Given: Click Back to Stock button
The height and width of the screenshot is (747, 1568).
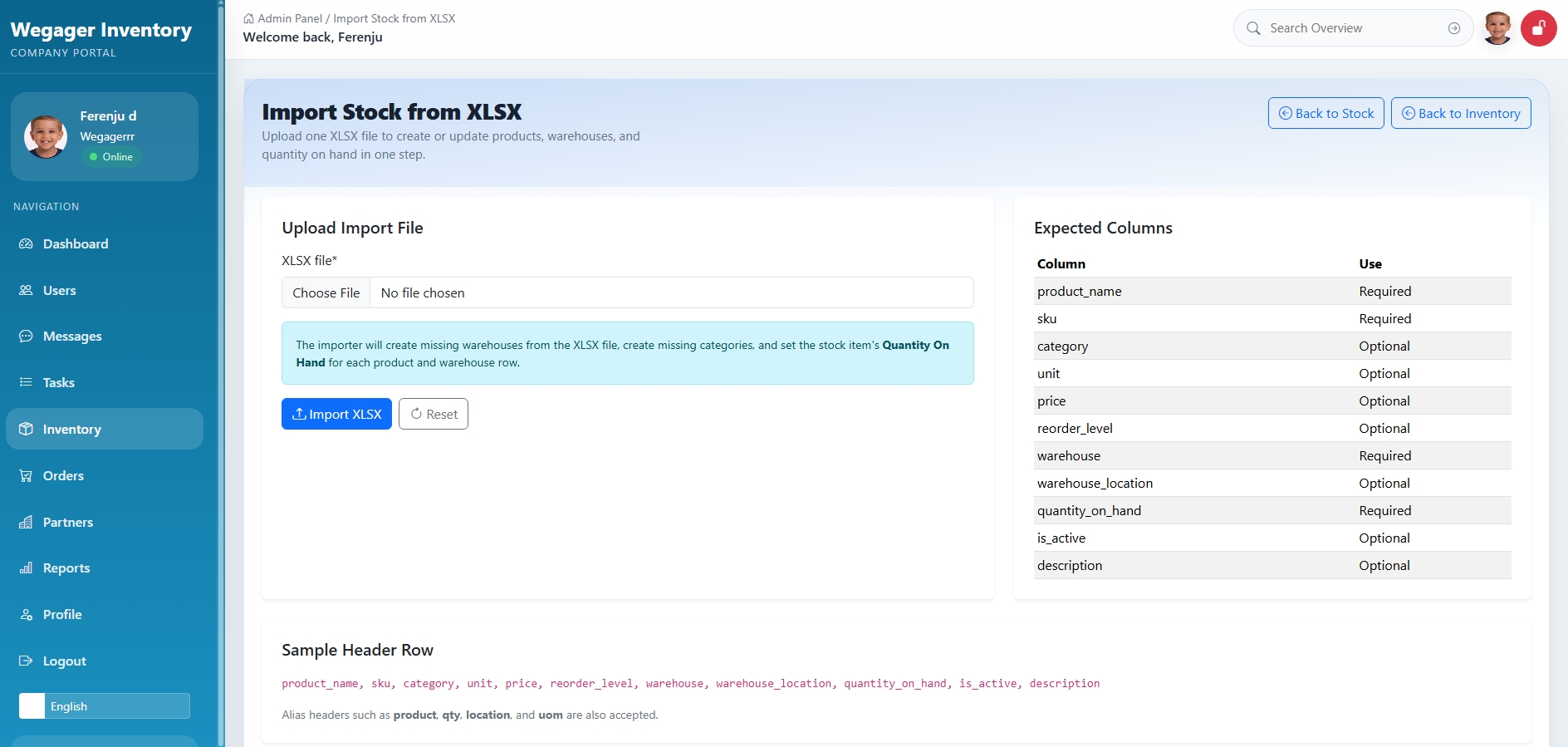Looking at the screenshot, I should [1326, 113].
